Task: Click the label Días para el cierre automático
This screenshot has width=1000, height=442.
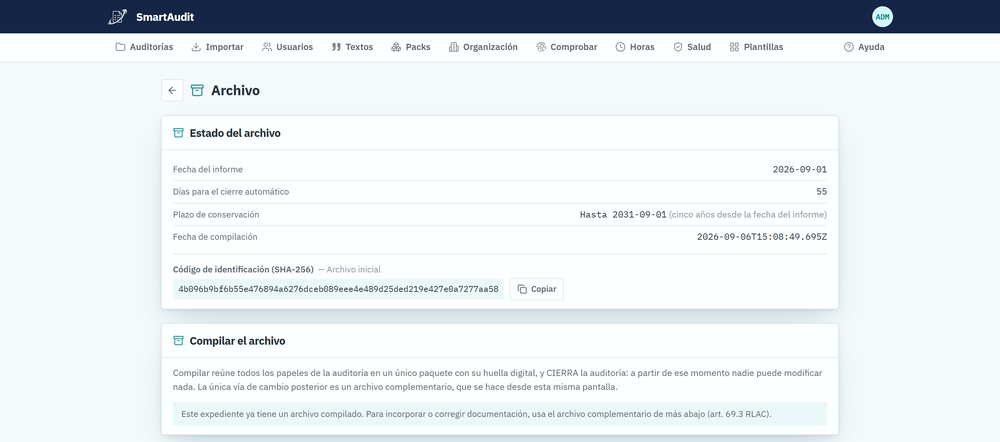Action: click(231, 192)
